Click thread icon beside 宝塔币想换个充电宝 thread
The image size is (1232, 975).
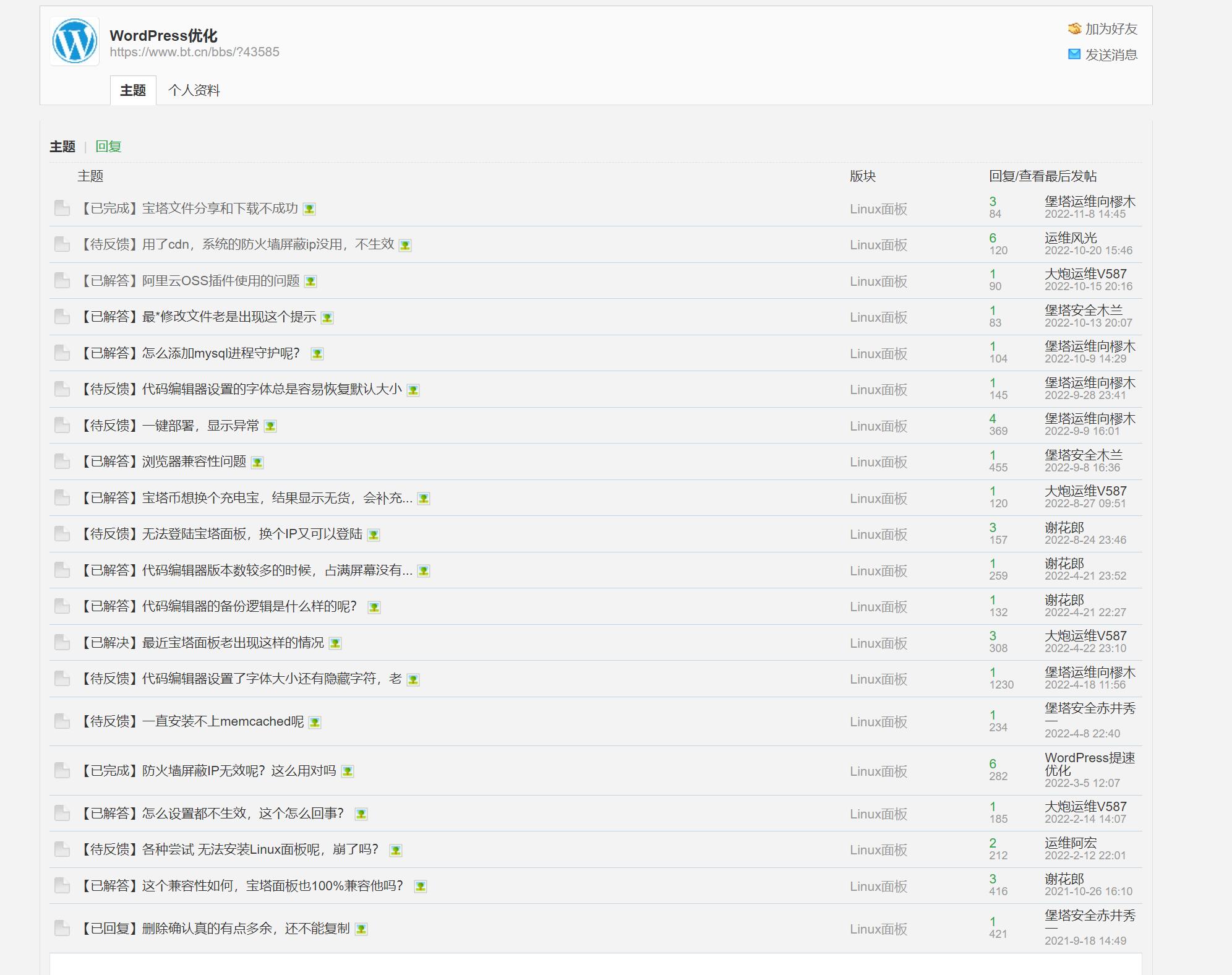(x=62, y=497)
